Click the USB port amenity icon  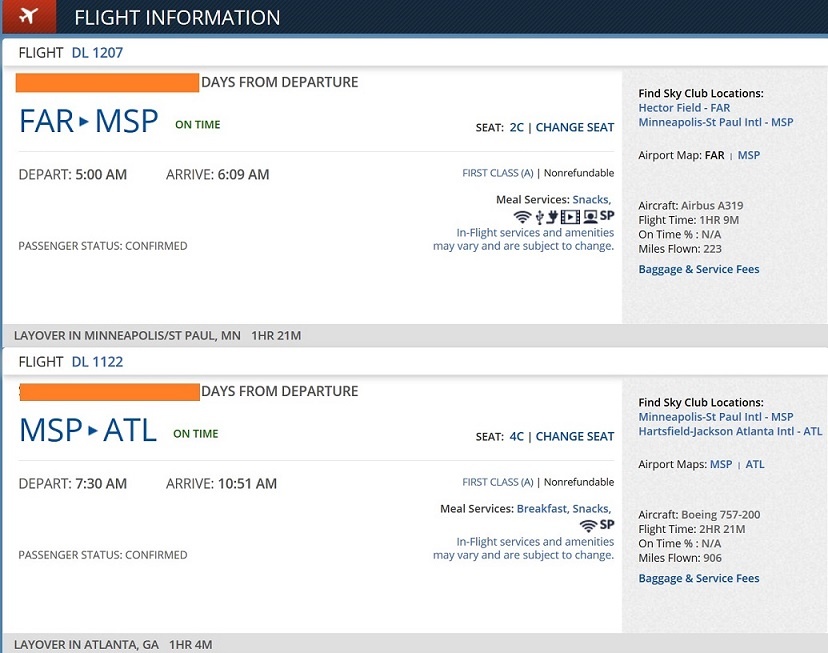coord(539,216)
